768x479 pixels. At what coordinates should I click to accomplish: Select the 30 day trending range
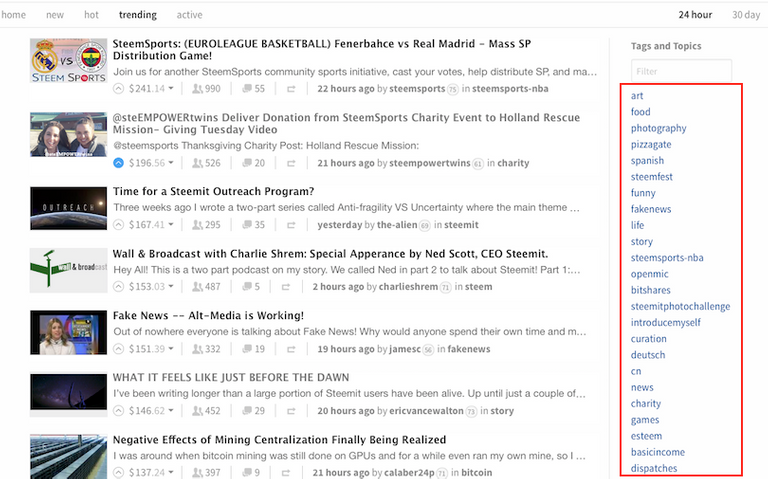pyautogui.click(x=746, y=15)
